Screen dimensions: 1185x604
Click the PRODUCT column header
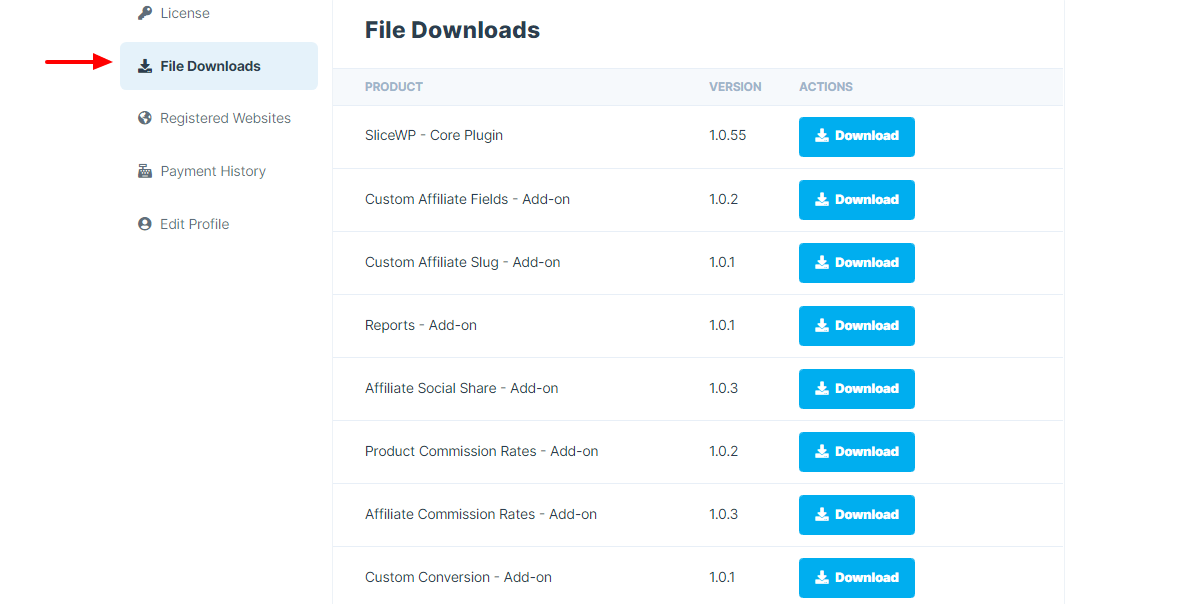pos(394,87)
